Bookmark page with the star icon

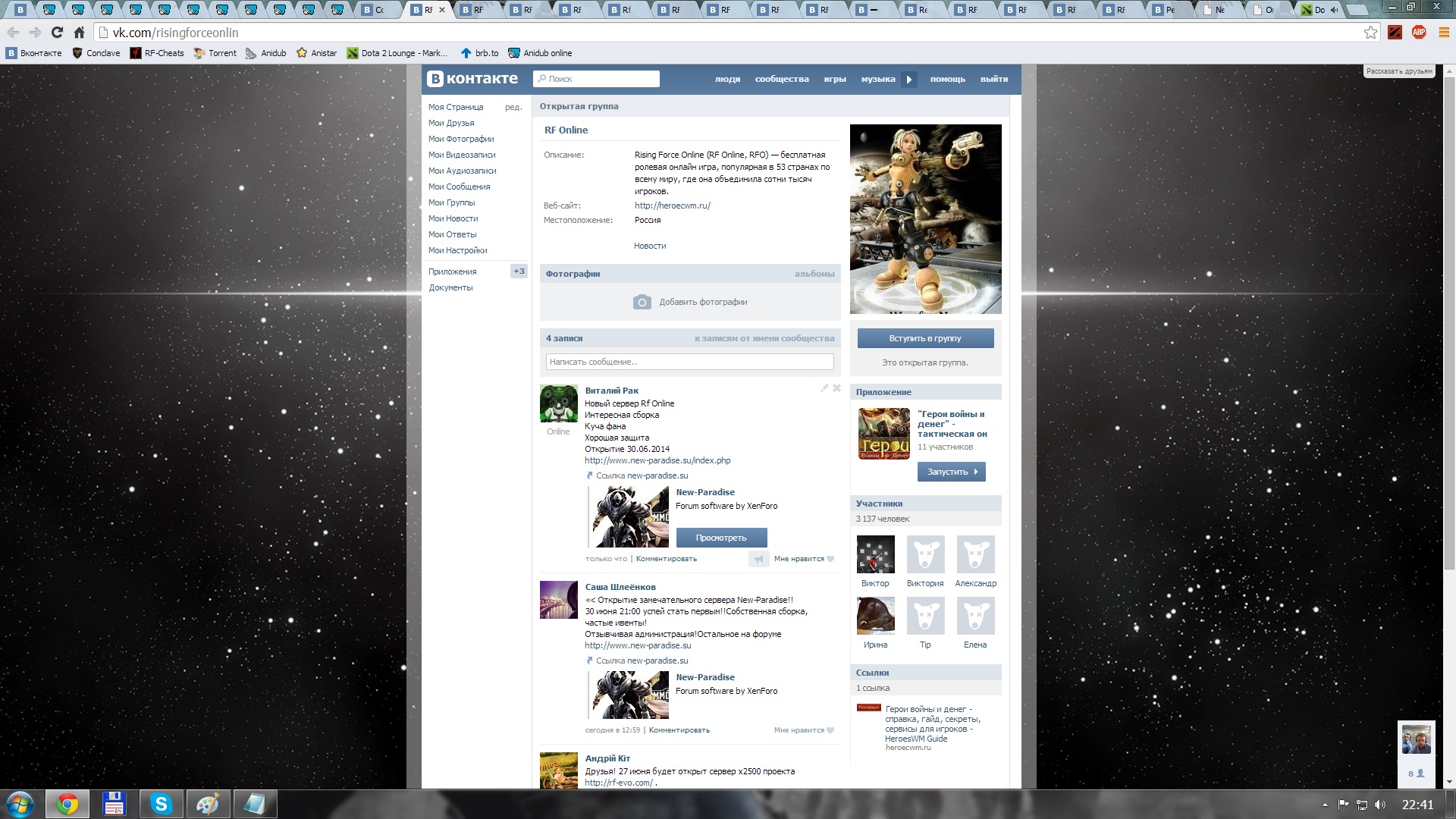pyautogui.click(x=1370, y=33)
